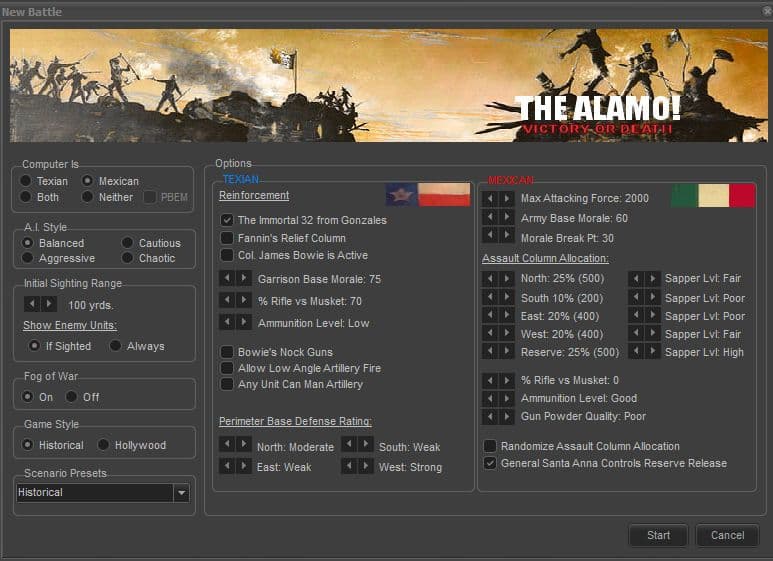Increase South perimeter defense rating
This screenshot has width=773, height=561.
click(x=365, y=444)
